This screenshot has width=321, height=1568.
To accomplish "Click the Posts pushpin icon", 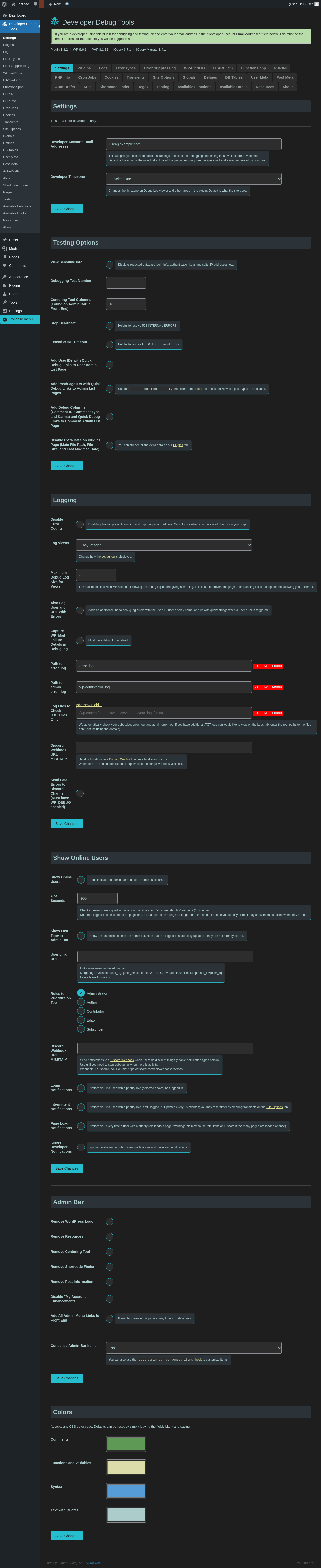I will [x=4, y=240].
